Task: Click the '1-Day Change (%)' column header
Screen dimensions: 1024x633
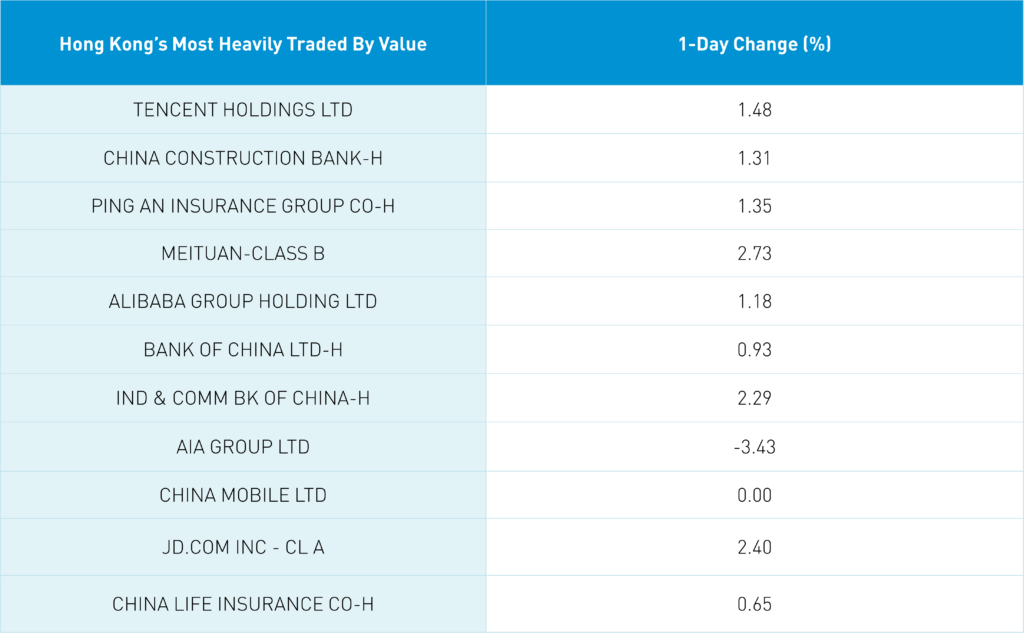Action: click(754, 44)
